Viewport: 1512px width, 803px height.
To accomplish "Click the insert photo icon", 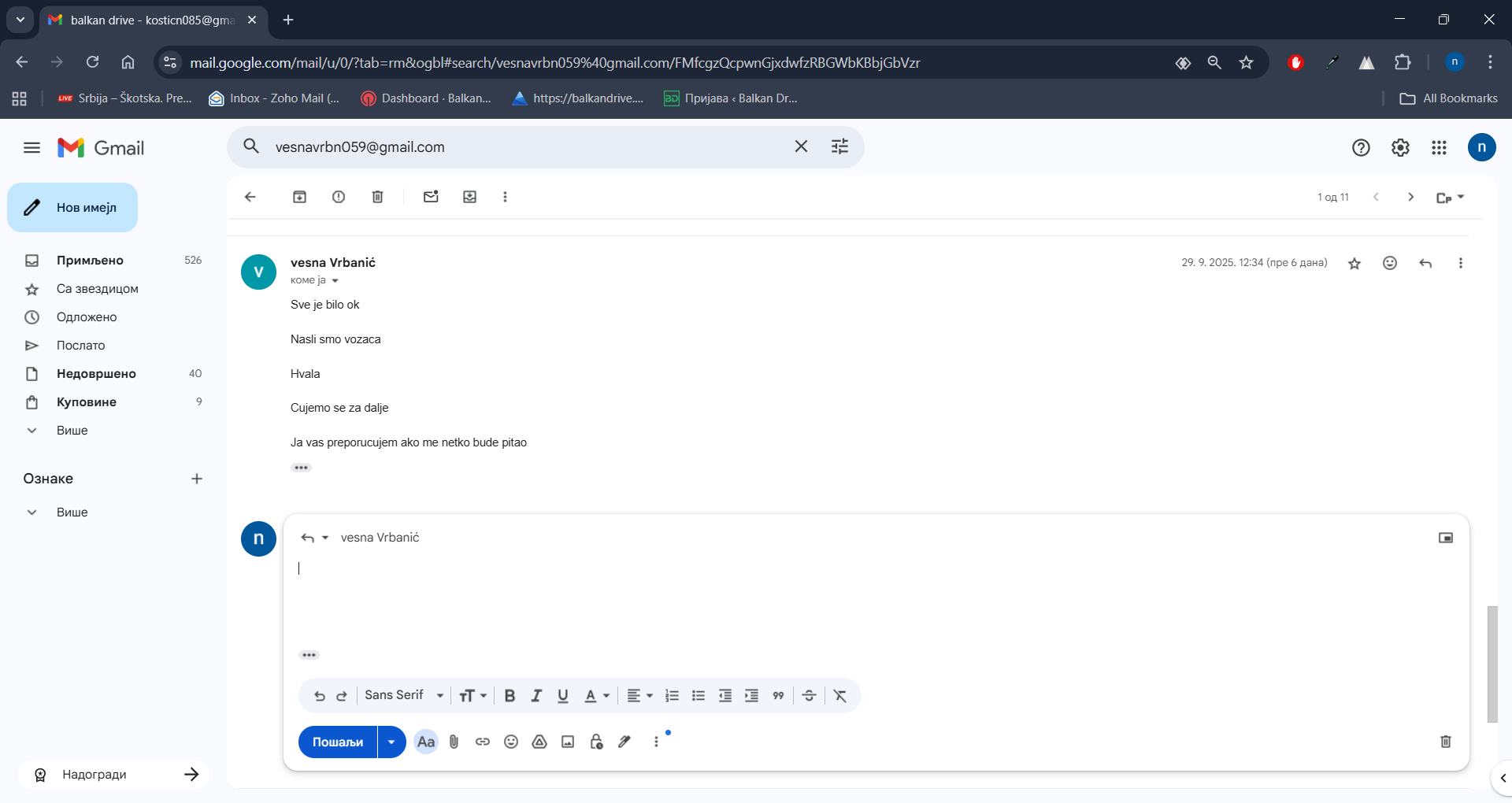I will pyautogui.click(x=568, y=742).
